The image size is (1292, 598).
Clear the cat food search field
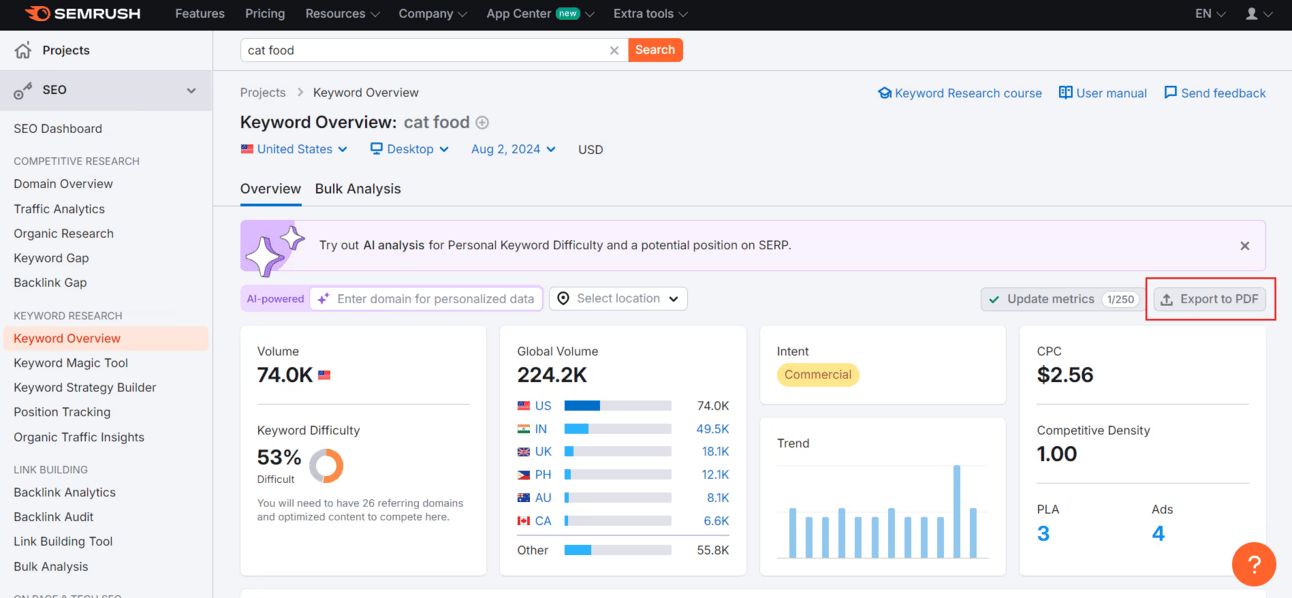click(614, 50)
